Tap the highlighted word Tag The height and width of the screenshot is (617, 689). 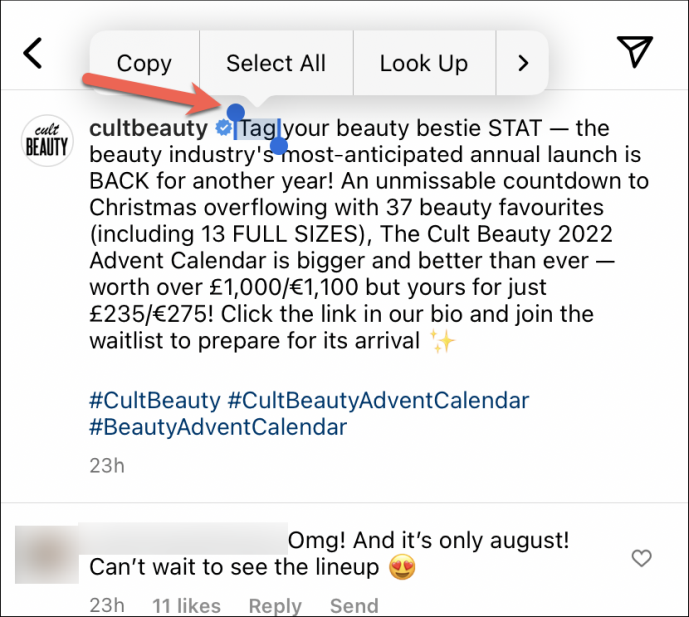point(258,129)
